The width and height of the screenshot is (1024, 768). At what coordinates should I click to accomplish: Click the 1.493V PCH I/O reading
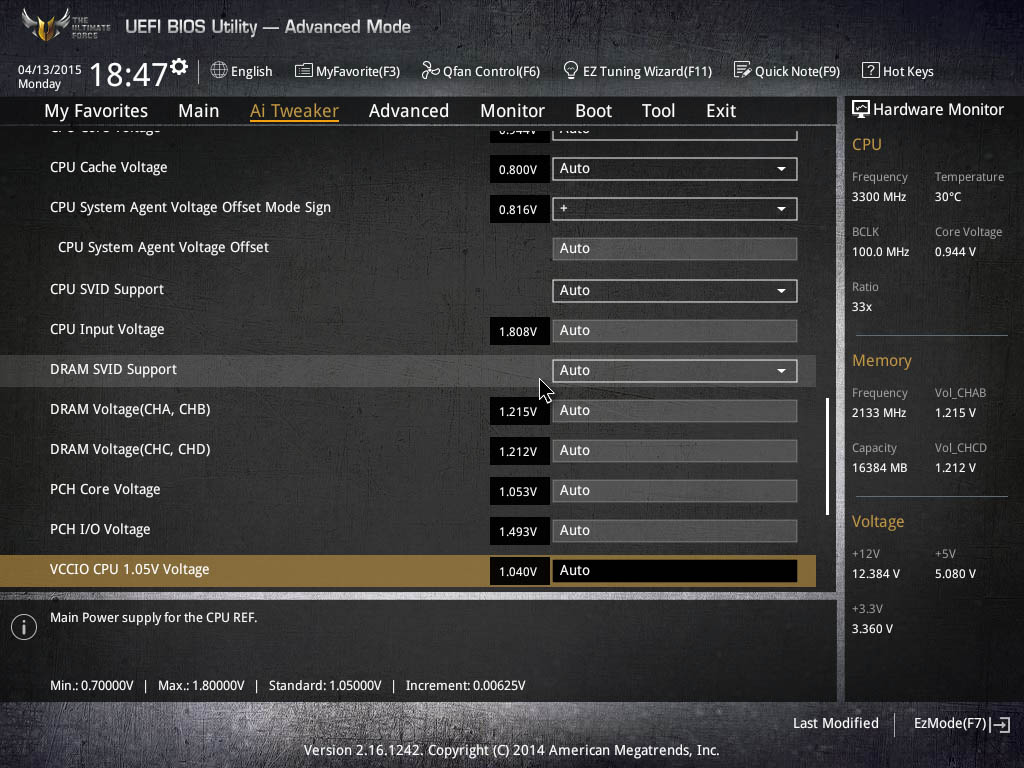[519, 532]
